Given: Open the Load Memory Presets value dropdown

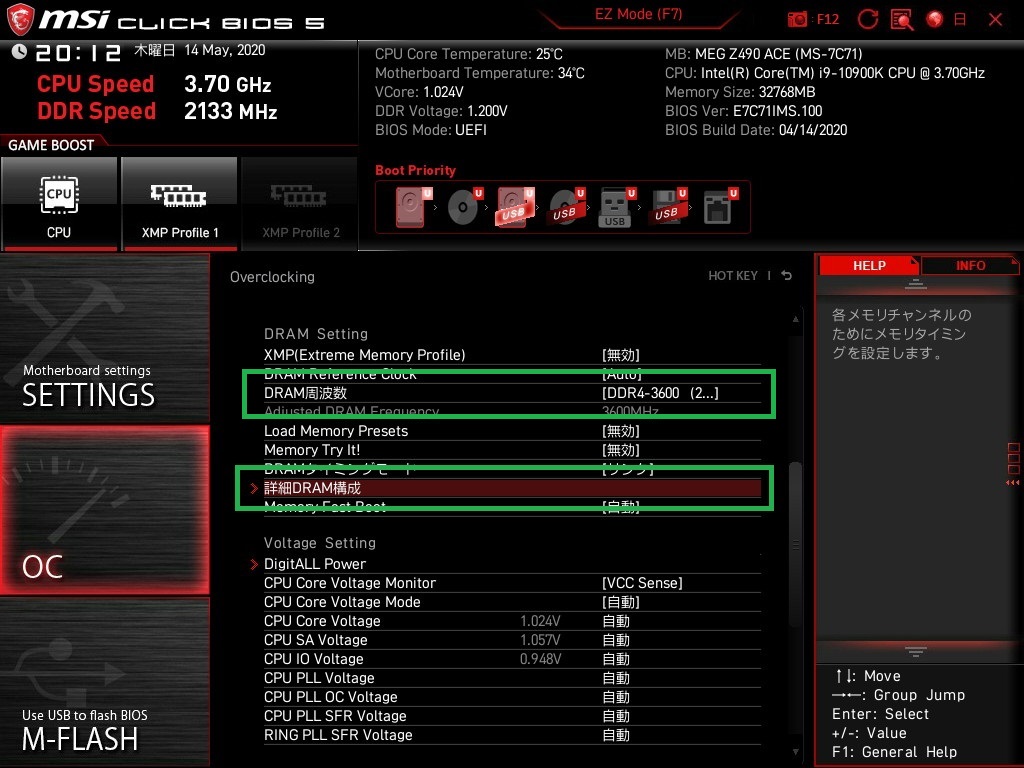Looking at the screenshot, I should [x=620, y=431].
